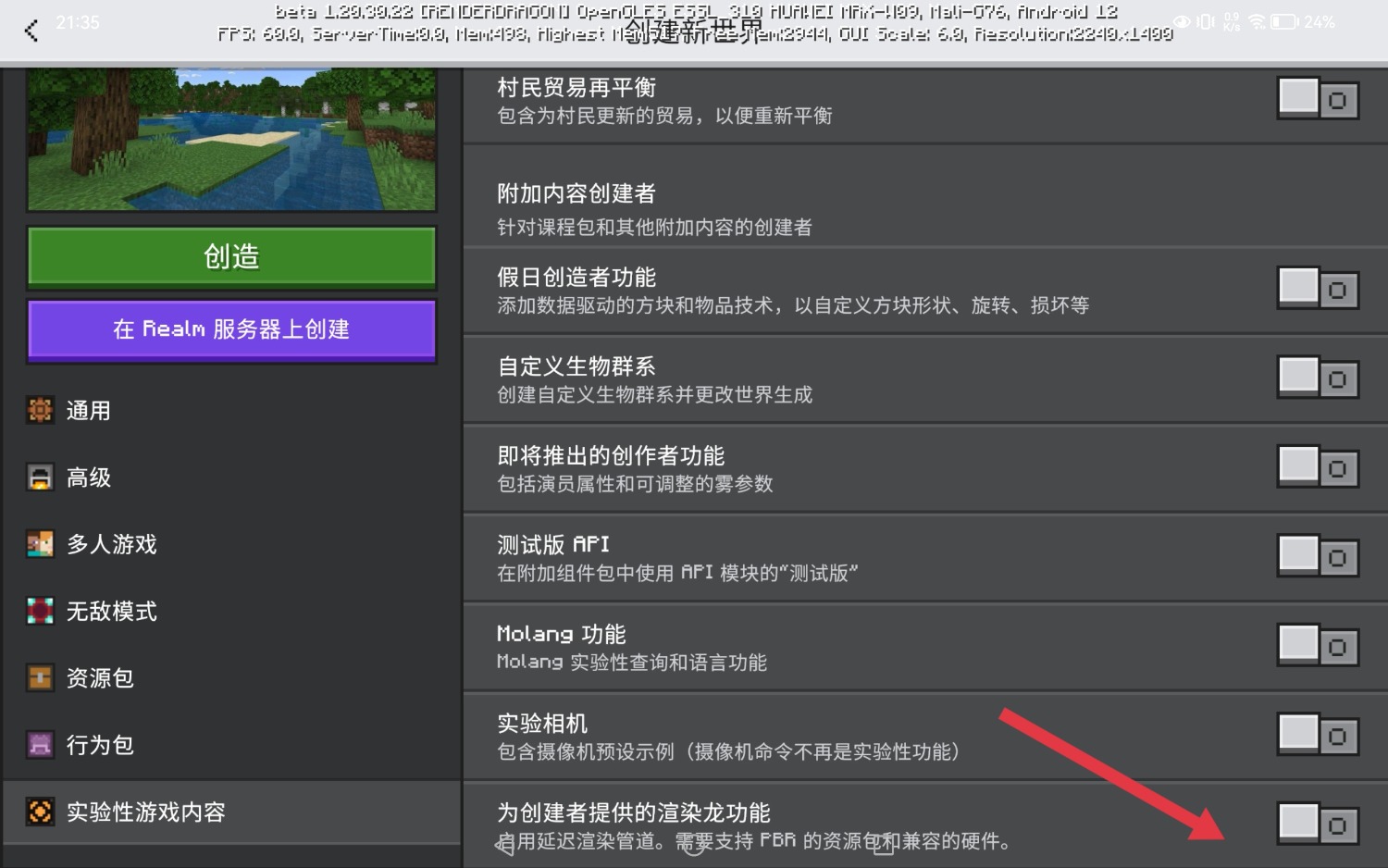Screen dimensions: 1388x868
Task: Tap the eye comfort icon in status bar
Action: pos(1182,21)
